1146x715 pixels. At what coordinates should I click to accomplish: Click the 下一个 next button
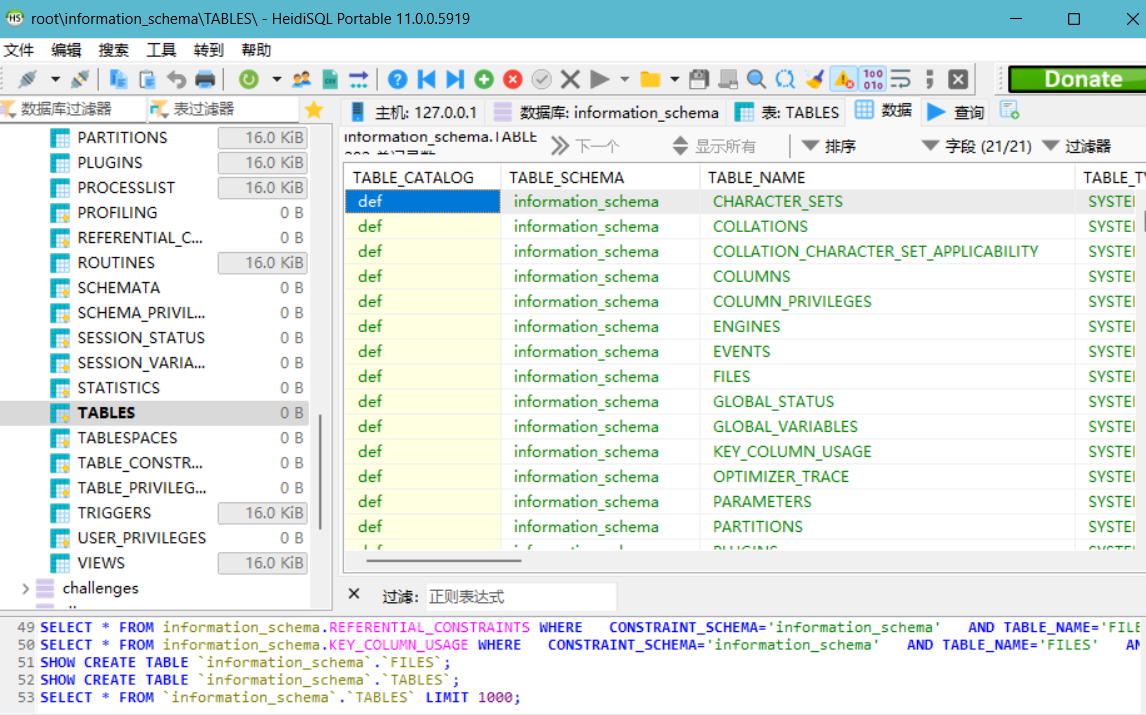coord(585,146)
